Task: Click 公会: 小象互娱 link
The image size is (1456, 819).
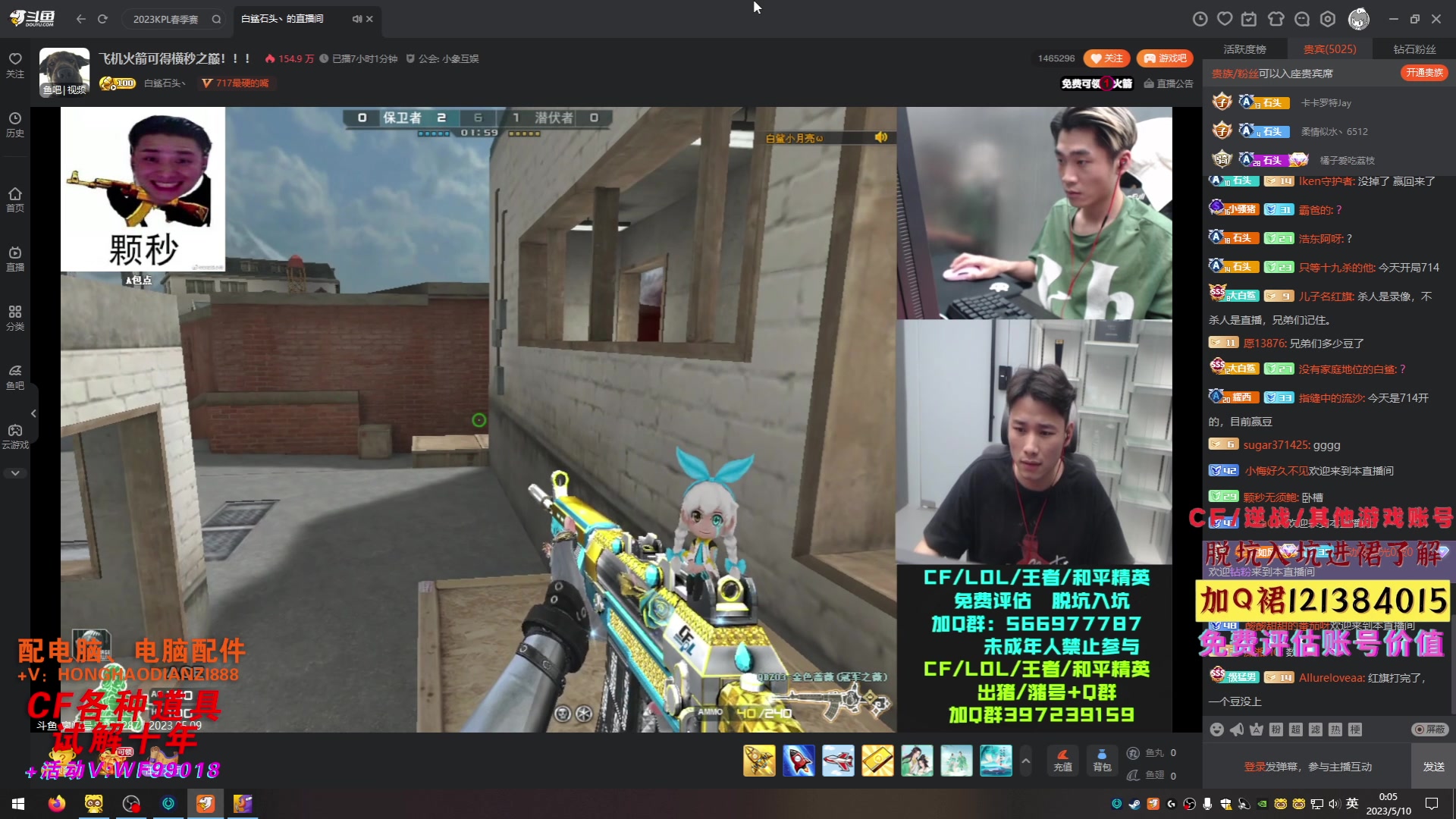Action: point(442,58)
